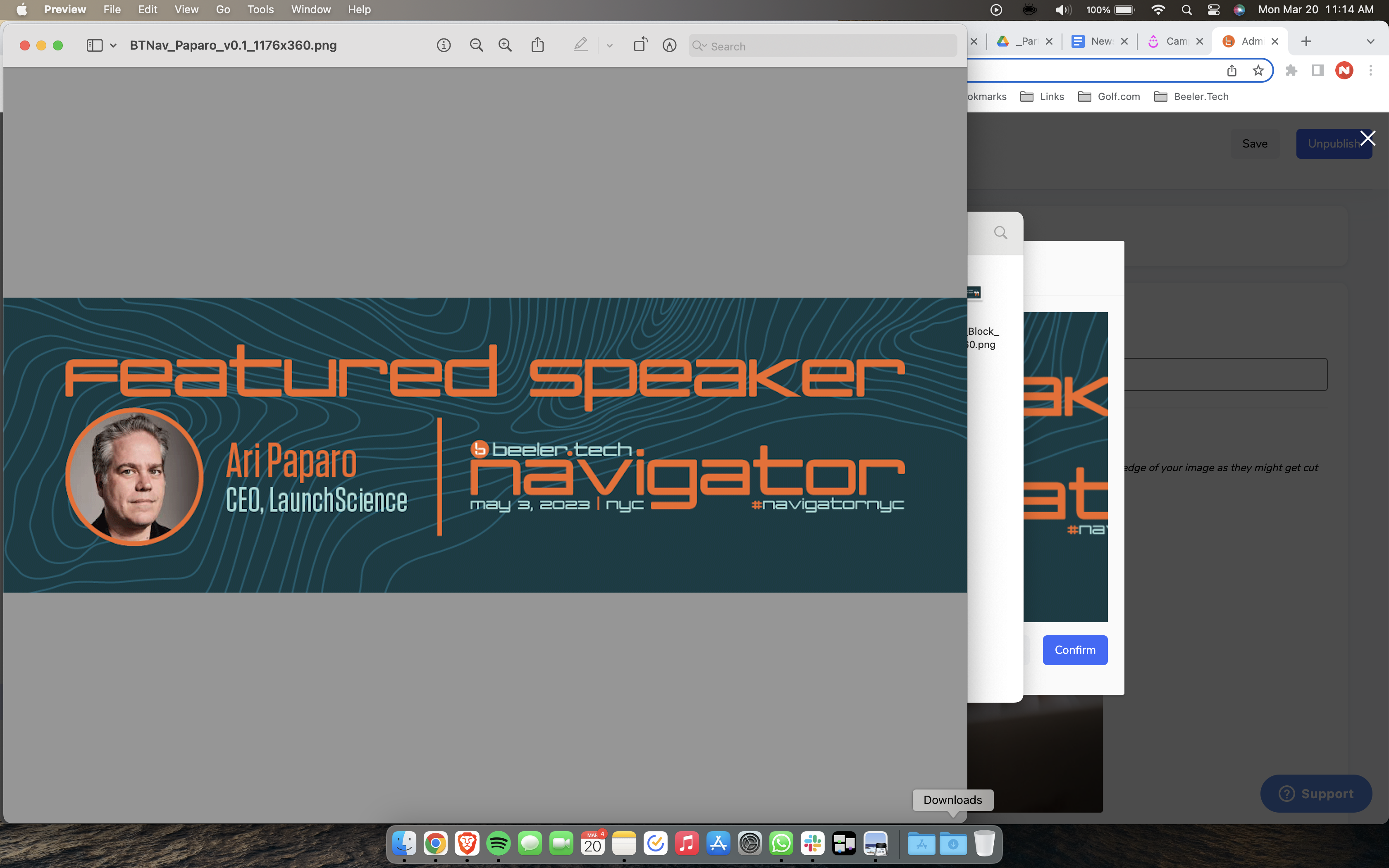Click the Share icon in Preview toolbar
The height and width of the screenshot is (868, 1389).
537,45
